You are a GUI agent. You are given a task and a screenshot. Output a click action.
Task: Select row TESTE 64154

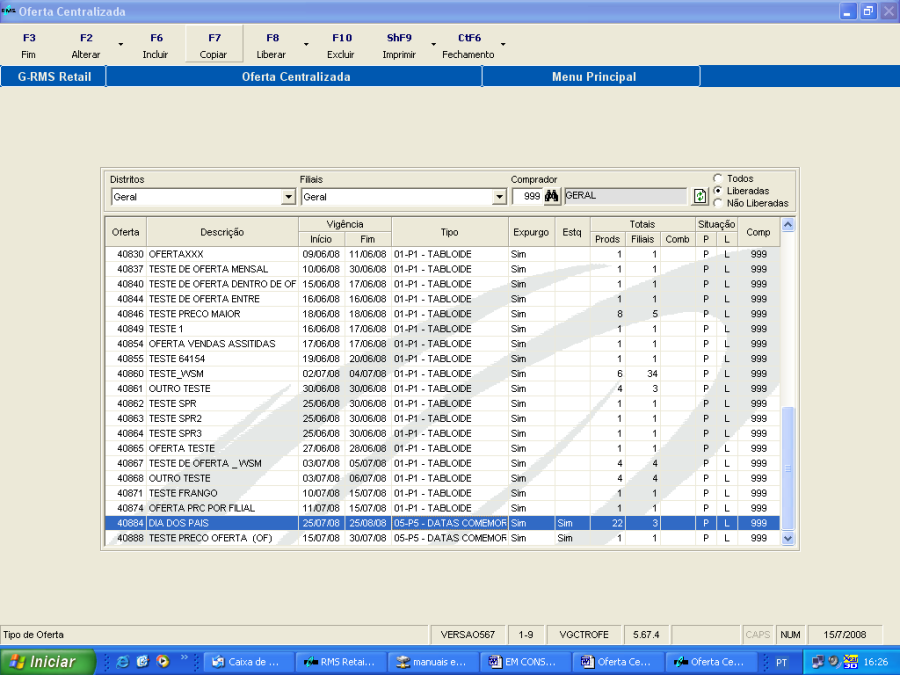click(443, 359)
